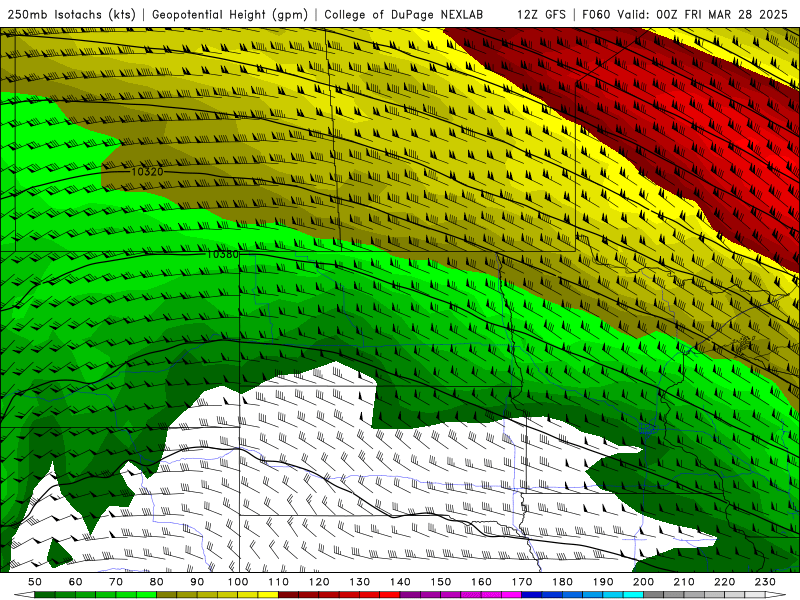Screen dimensions: 800x600
Task: Click the darkest green legend swatch at 50
Action: pos(45,595)
